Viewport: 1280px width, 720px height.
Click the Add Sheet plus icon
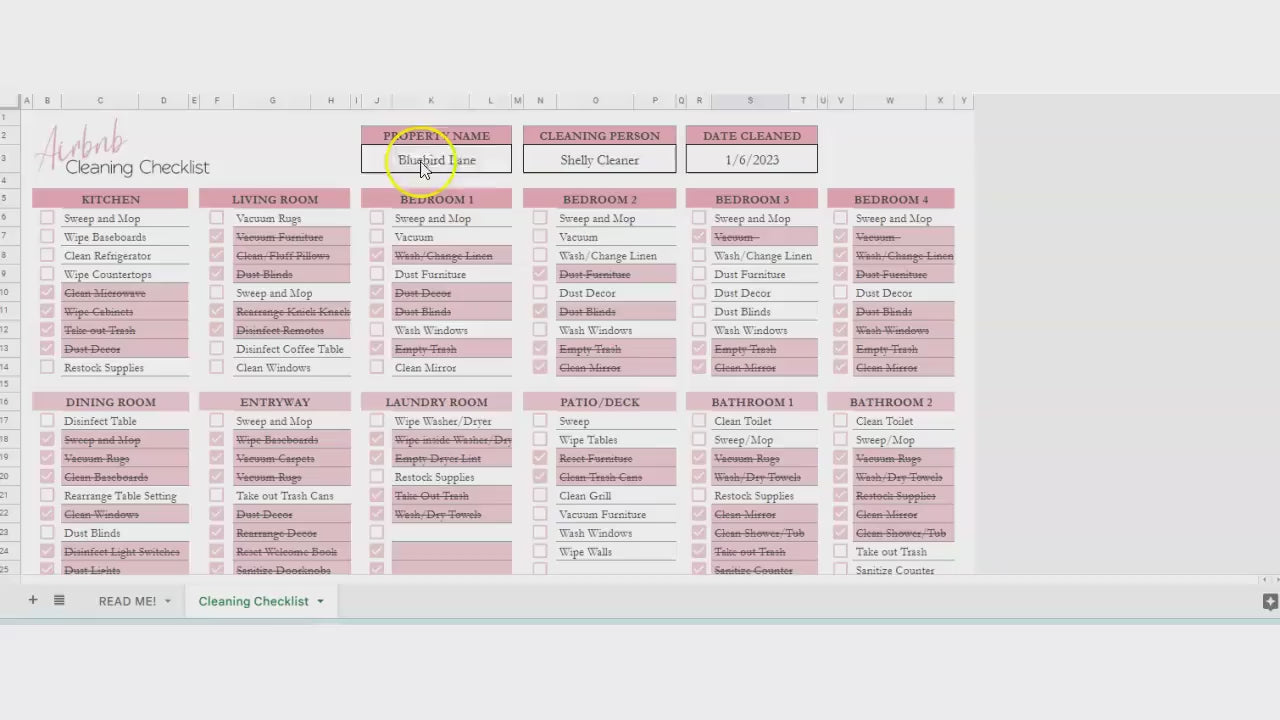33,600
